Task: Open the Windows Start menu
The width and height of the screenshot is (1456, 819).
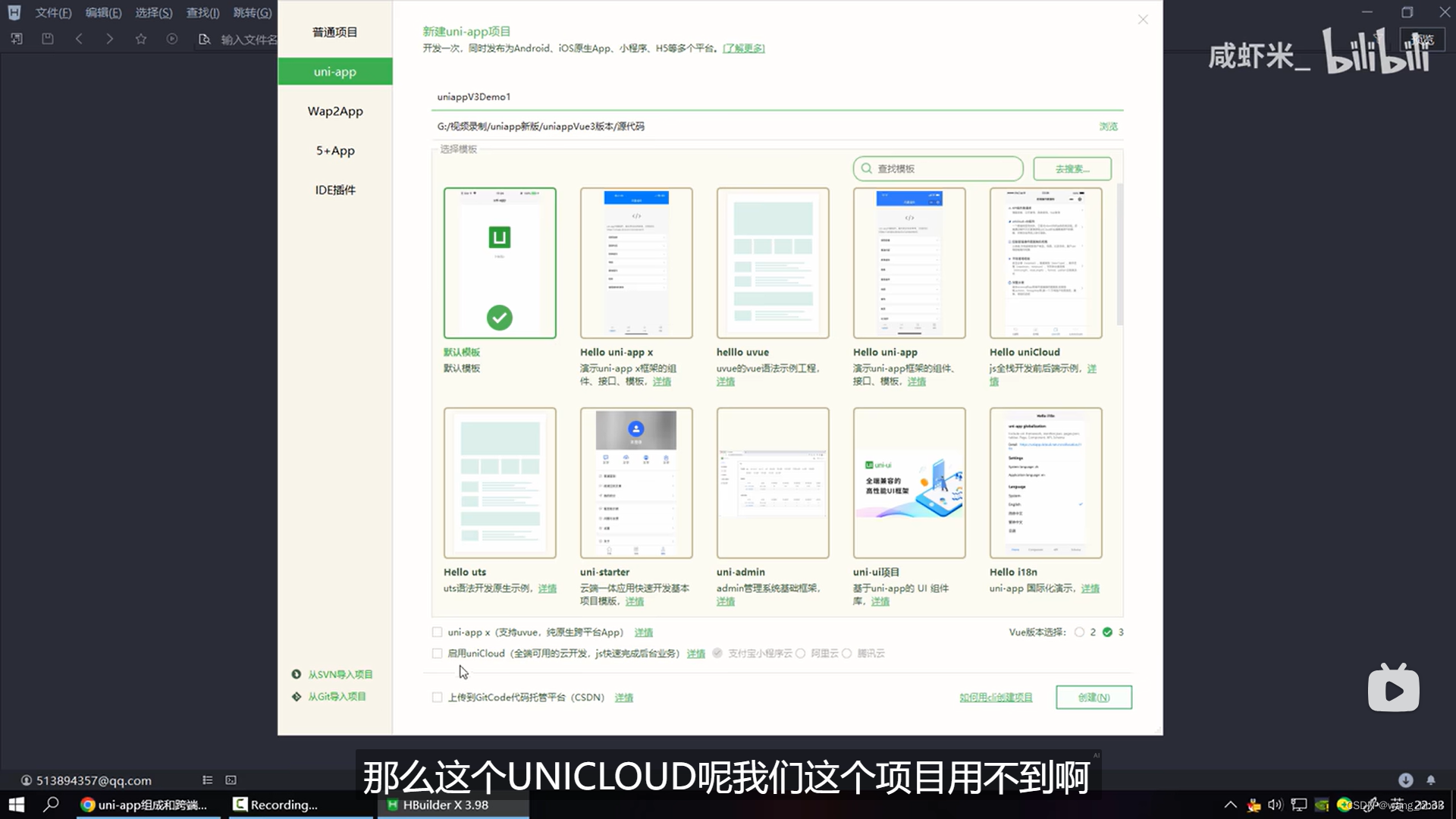Action: [x=17, y=805]
